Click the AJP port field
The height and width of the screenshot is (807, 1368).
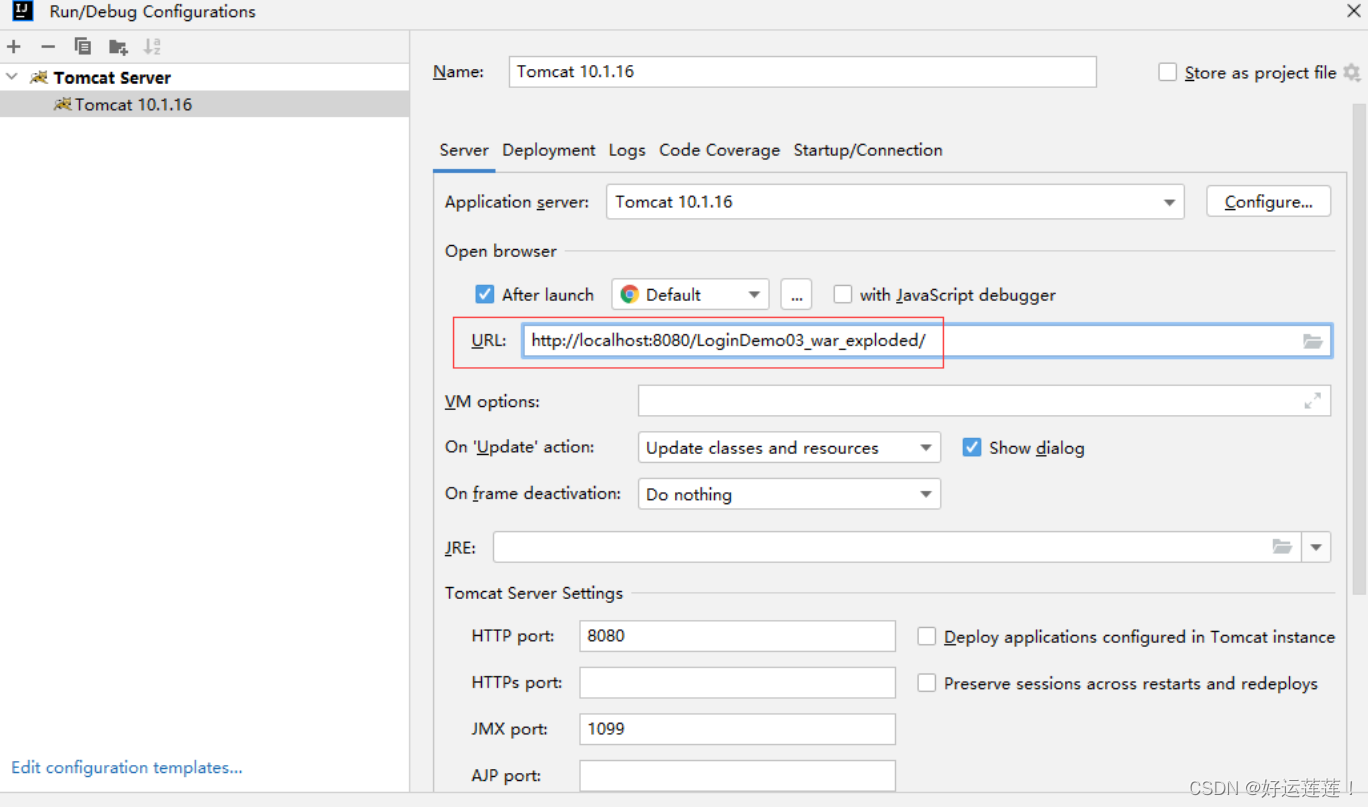(x=737, y=775)
